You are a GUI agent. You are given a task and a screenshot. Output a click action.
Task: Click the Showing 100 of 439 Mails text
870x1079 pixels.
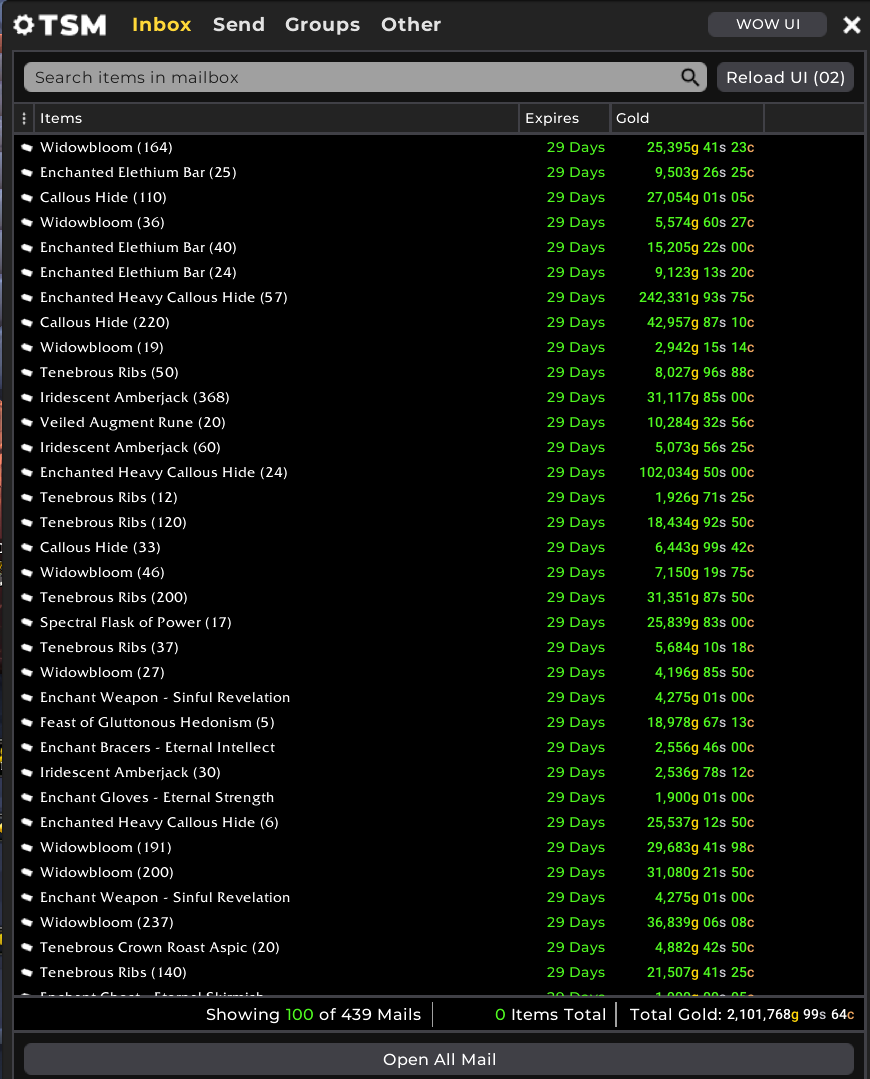point(313,1014)
